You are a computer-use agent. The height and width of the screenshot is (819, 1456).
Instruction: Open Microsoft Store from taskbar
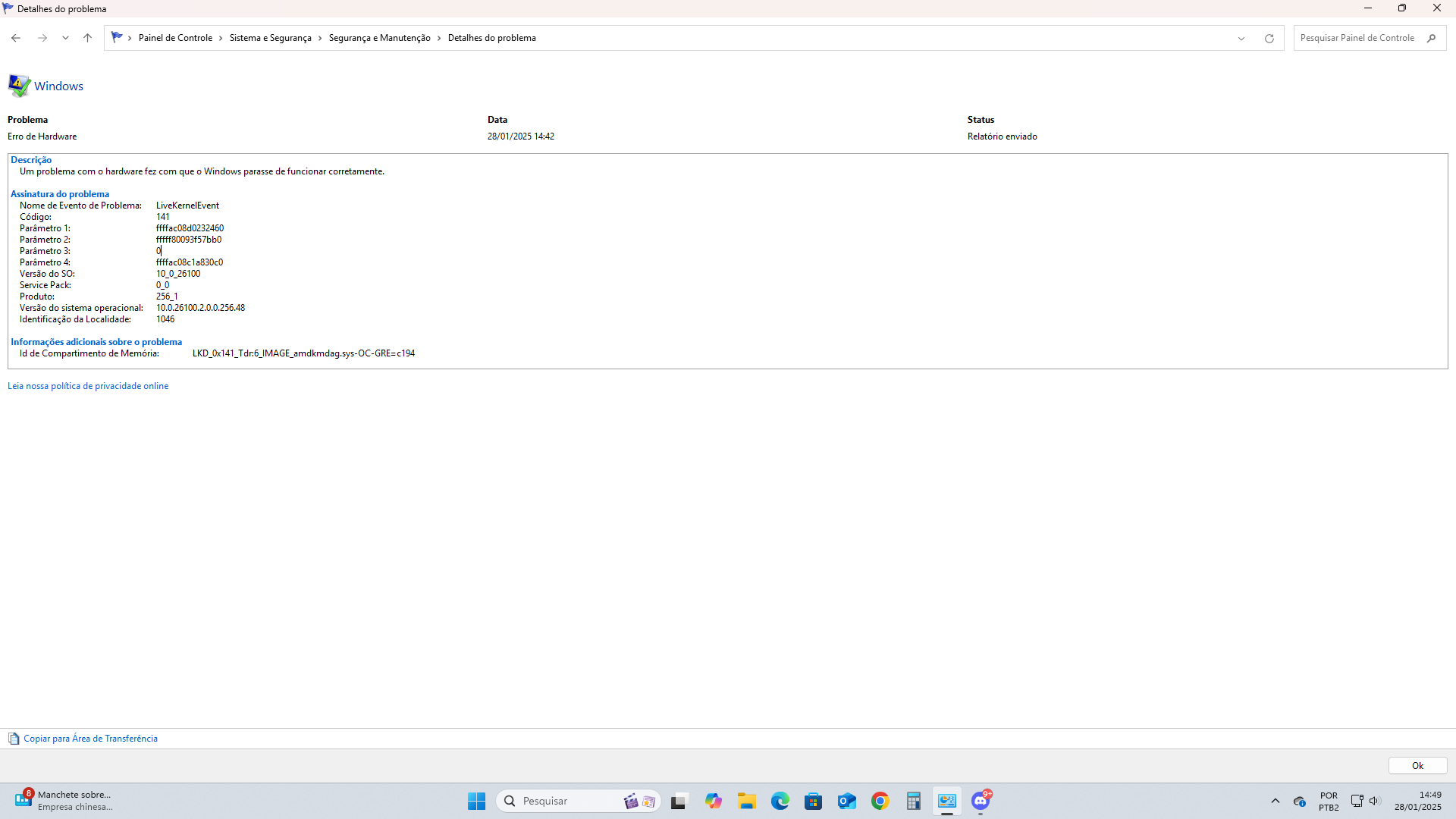(x=814, y=801)
